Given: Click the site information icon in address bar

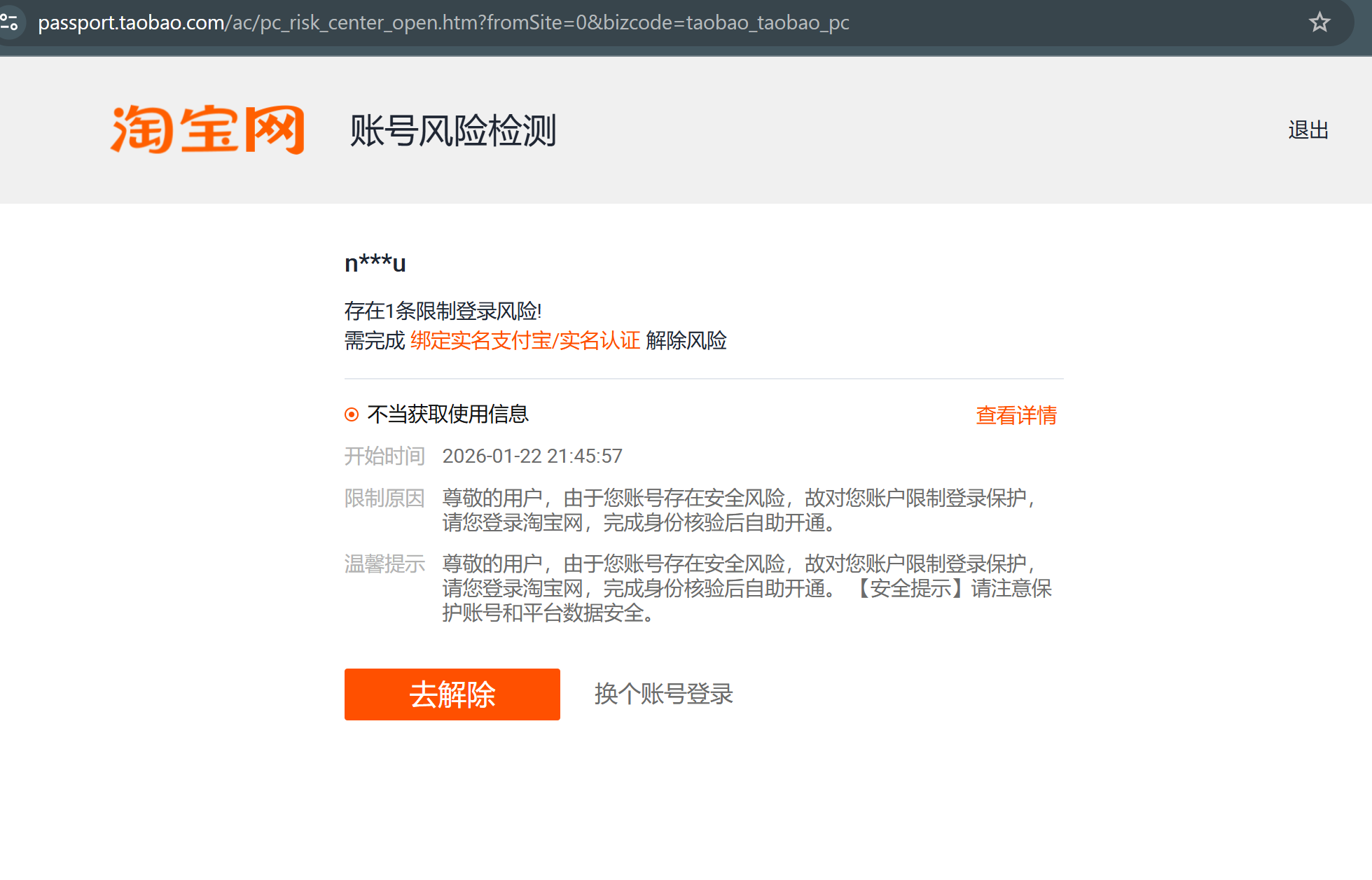Looking at the screenshot, I should [x=10, y=22].
